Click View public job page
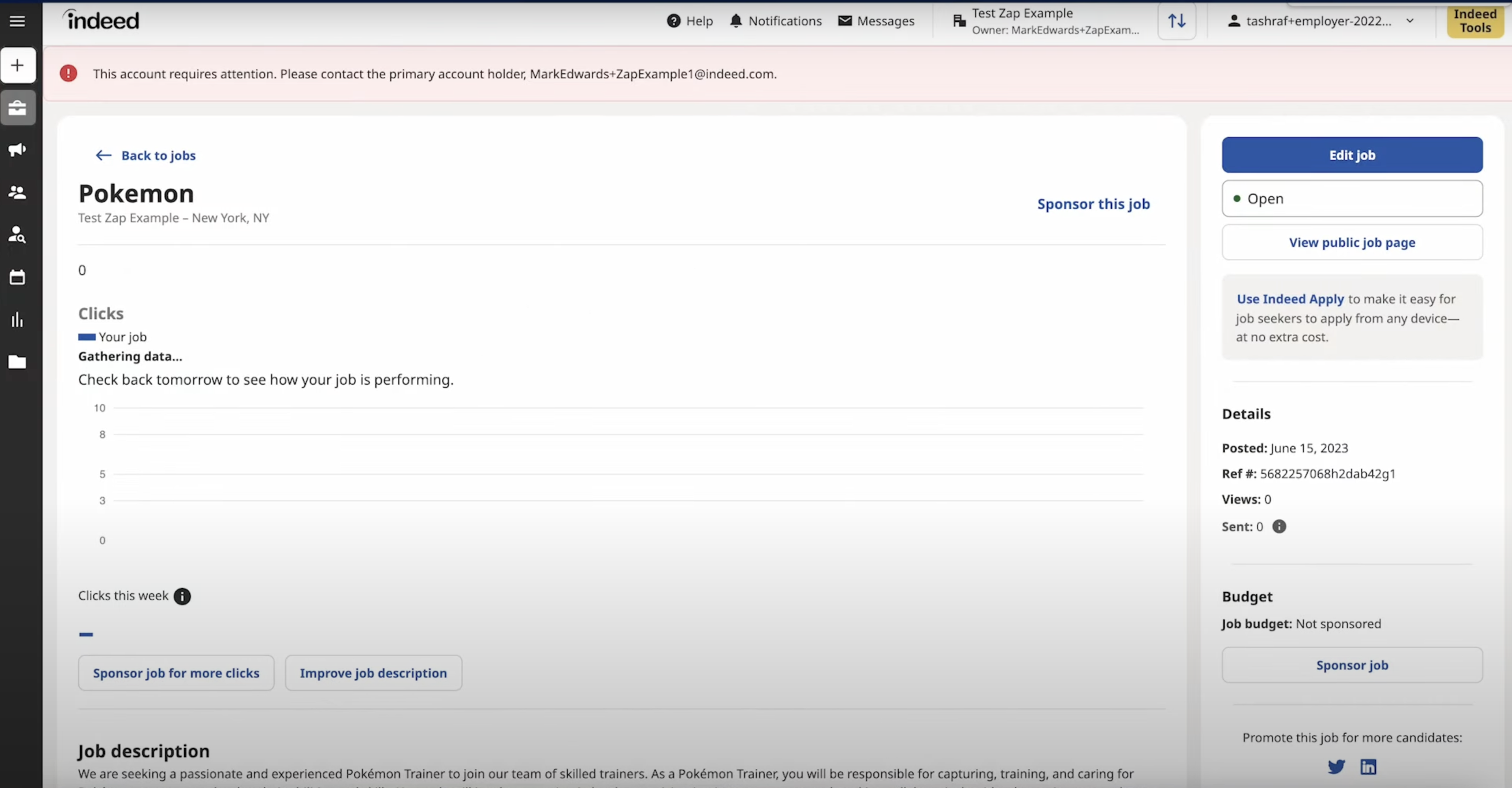 pos(1352,242)
